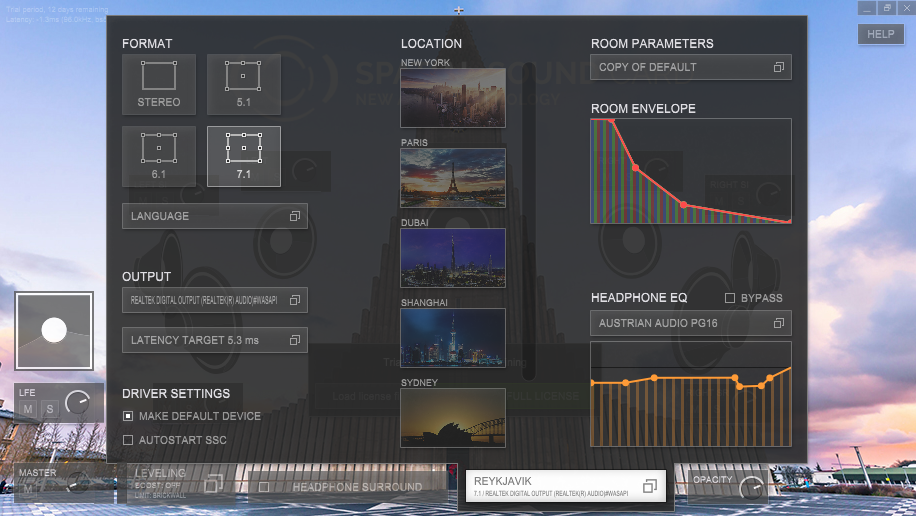Screen dimensions: 916x516
Task: Click the LFE level knob
Action: tap(77, 403)
